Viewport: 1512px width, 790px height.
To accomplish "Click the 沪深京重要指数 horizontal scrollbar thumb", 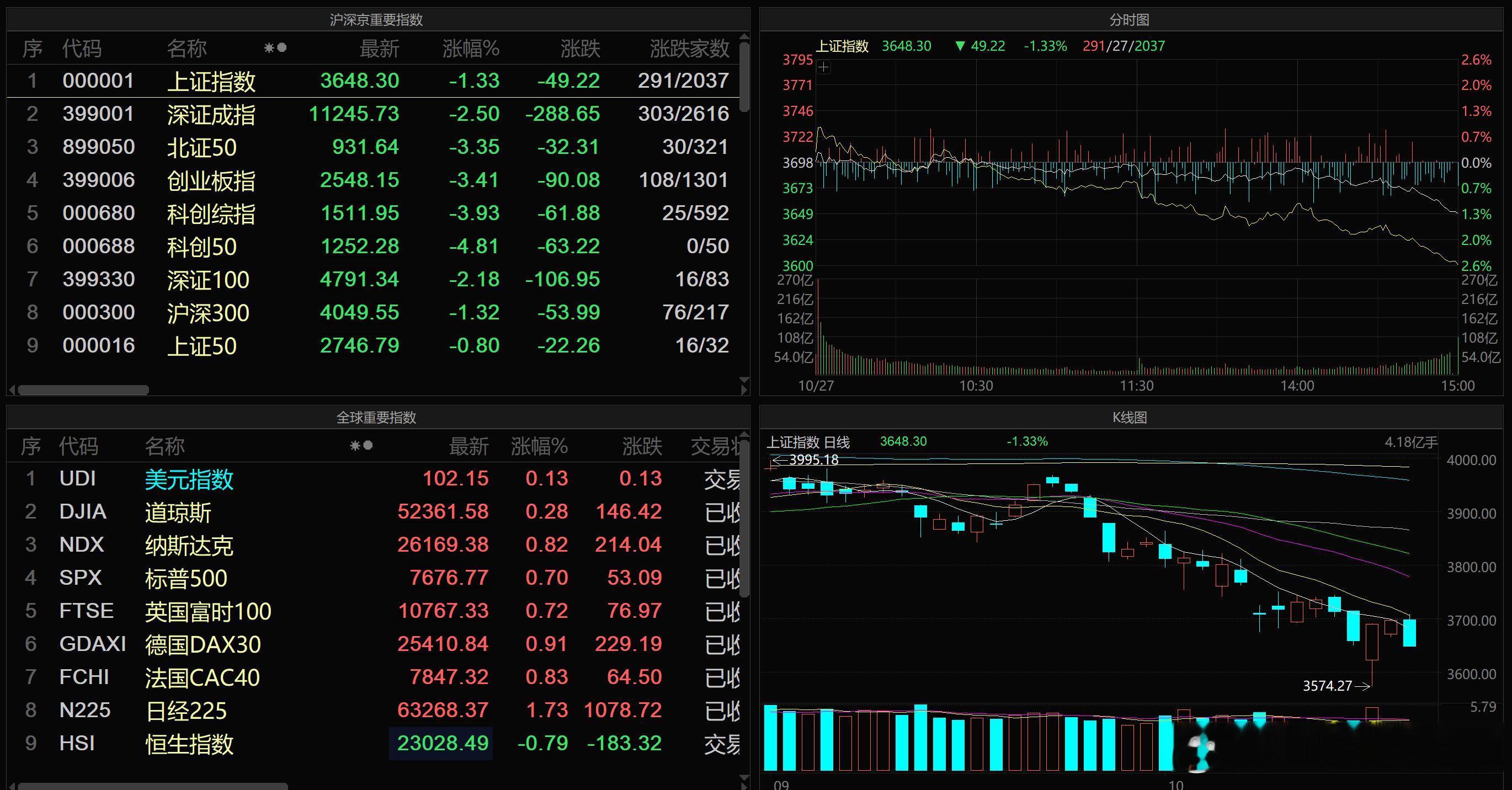I will pyautogui.click(x=83, y=389).
